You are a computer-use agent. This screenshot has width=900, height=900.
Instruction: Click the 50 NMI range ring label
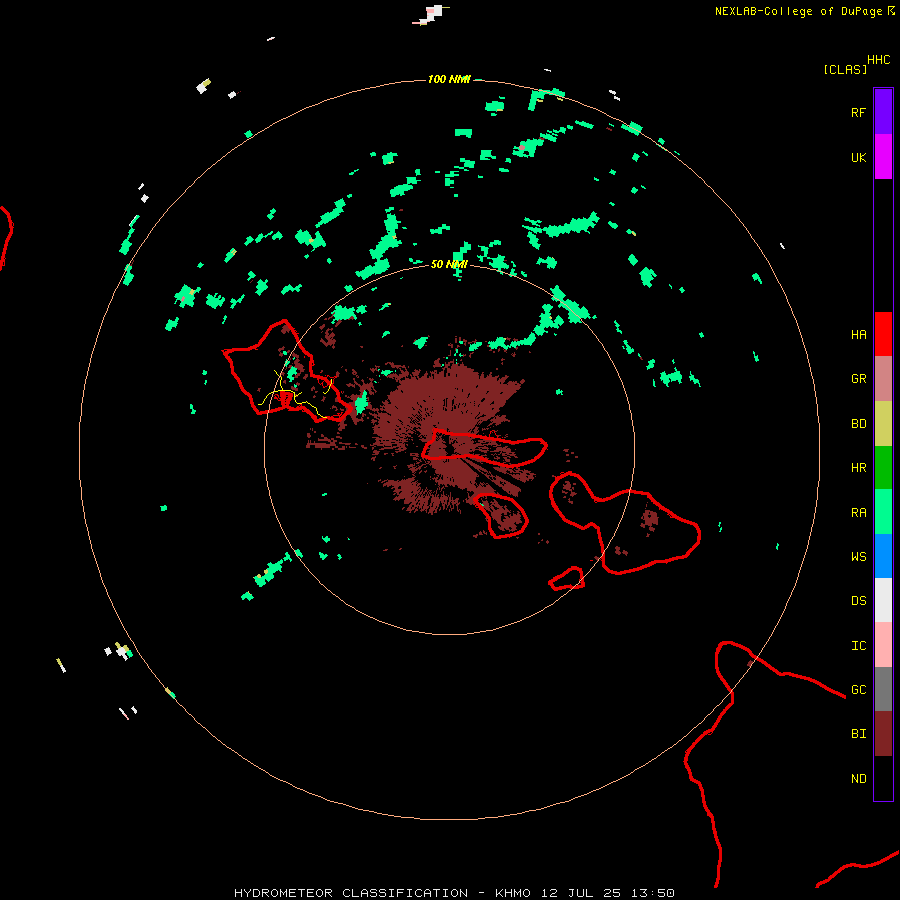449,265
